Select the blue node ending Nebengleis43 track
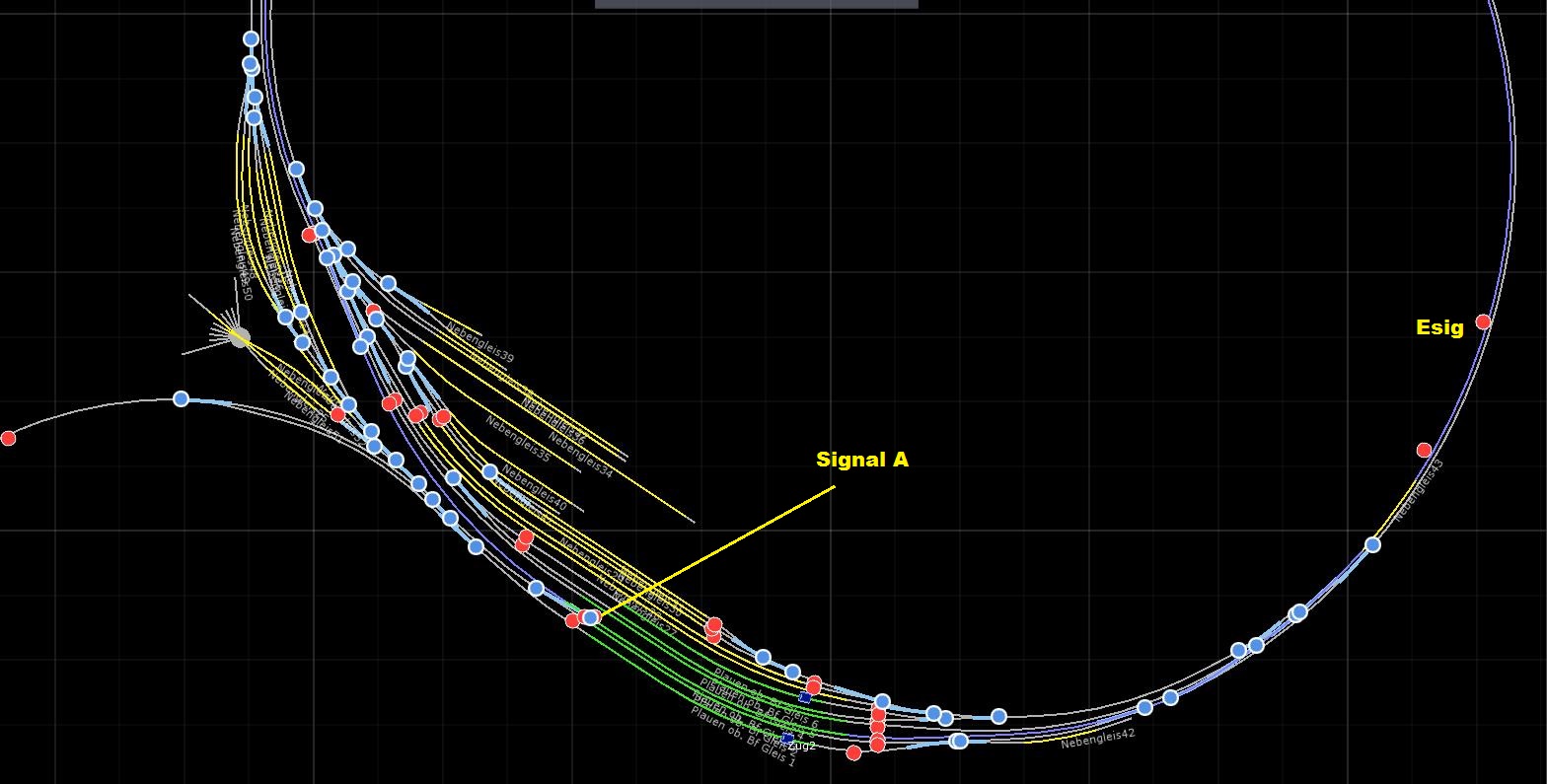The image size is (1547, 784). coord(1372,544)
